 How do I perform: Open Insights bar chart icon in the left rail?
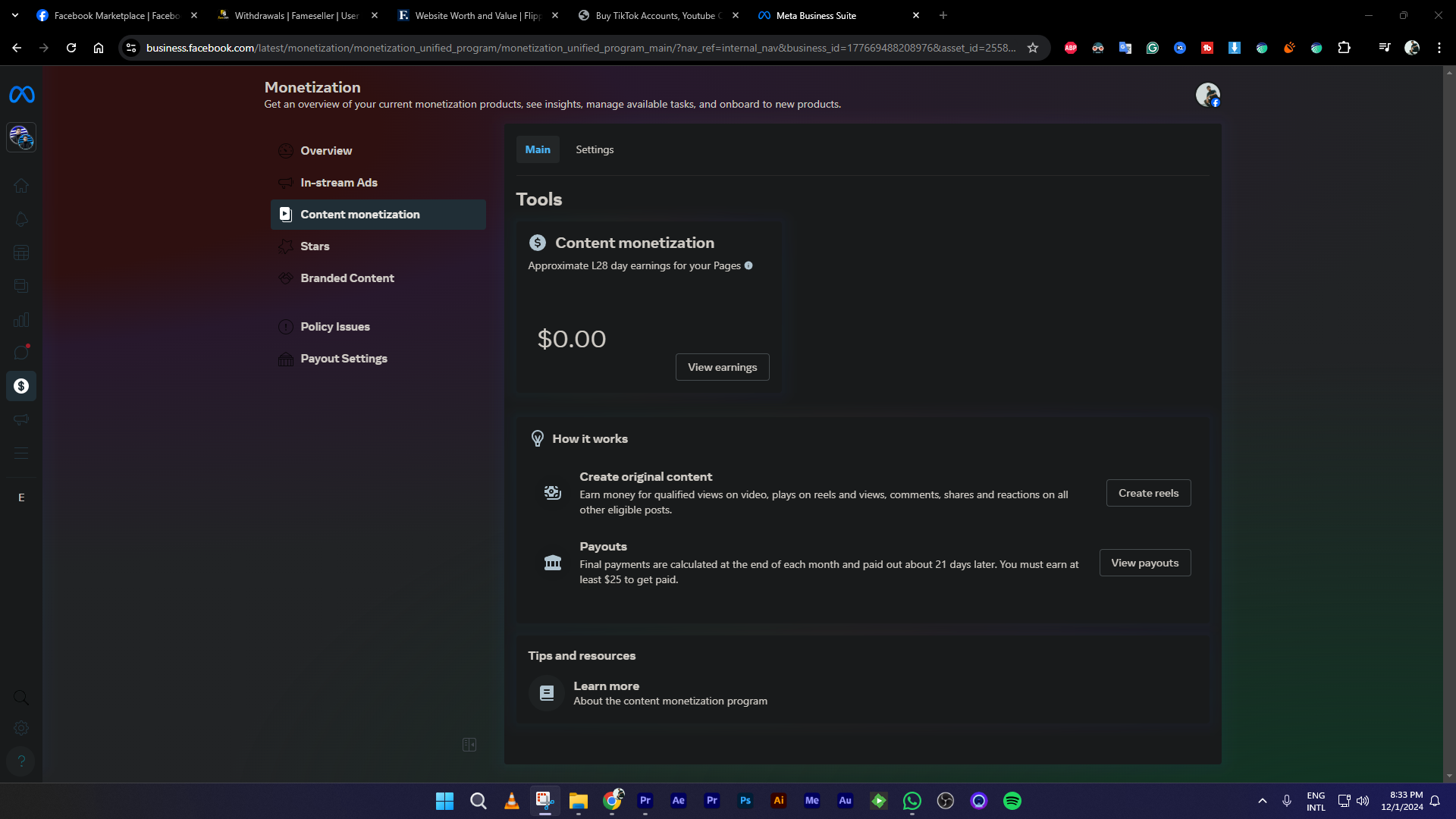point(21,319)
